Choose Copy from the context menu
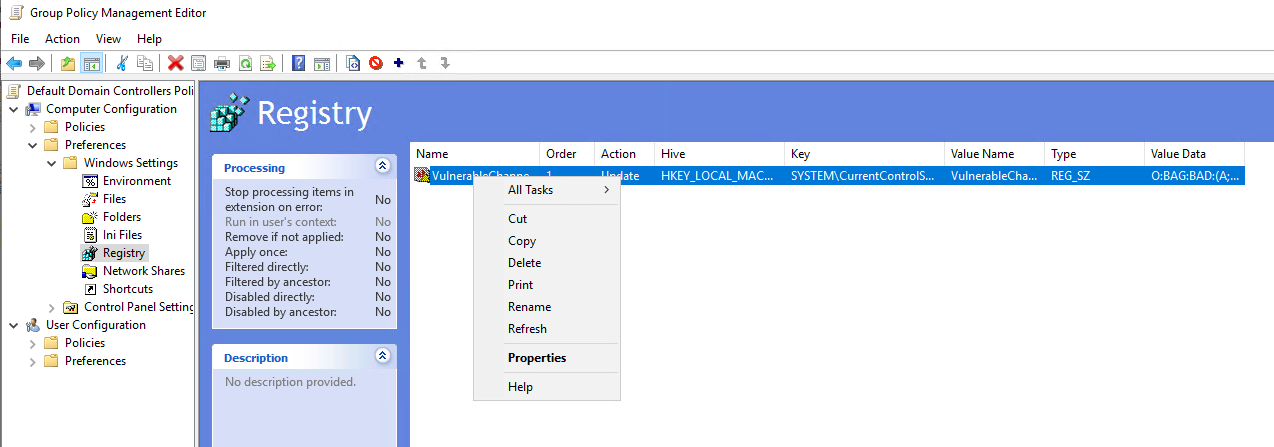 point(547,241)
